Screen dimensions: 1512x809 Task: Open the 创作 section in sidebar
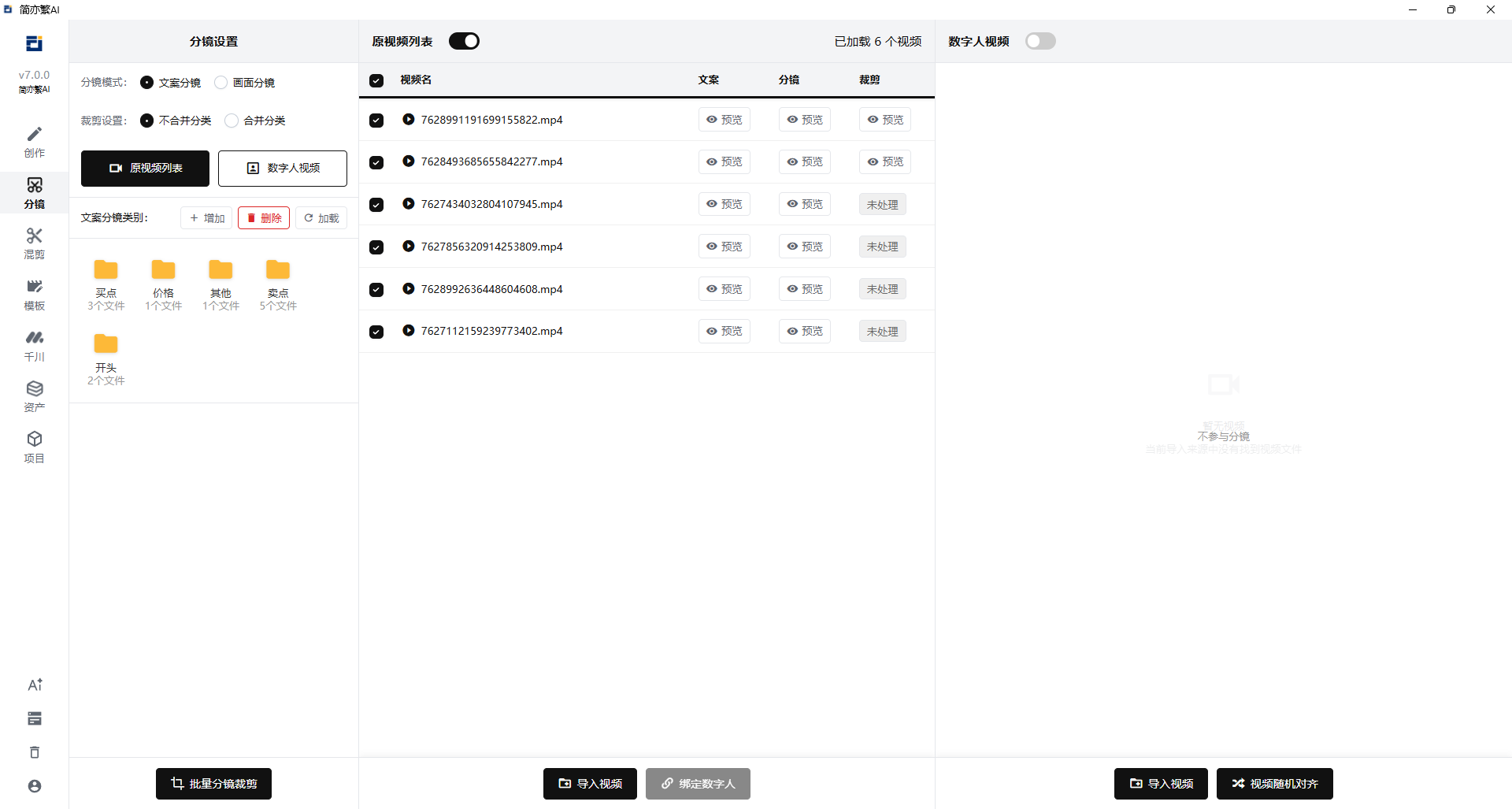pos(34,142)
